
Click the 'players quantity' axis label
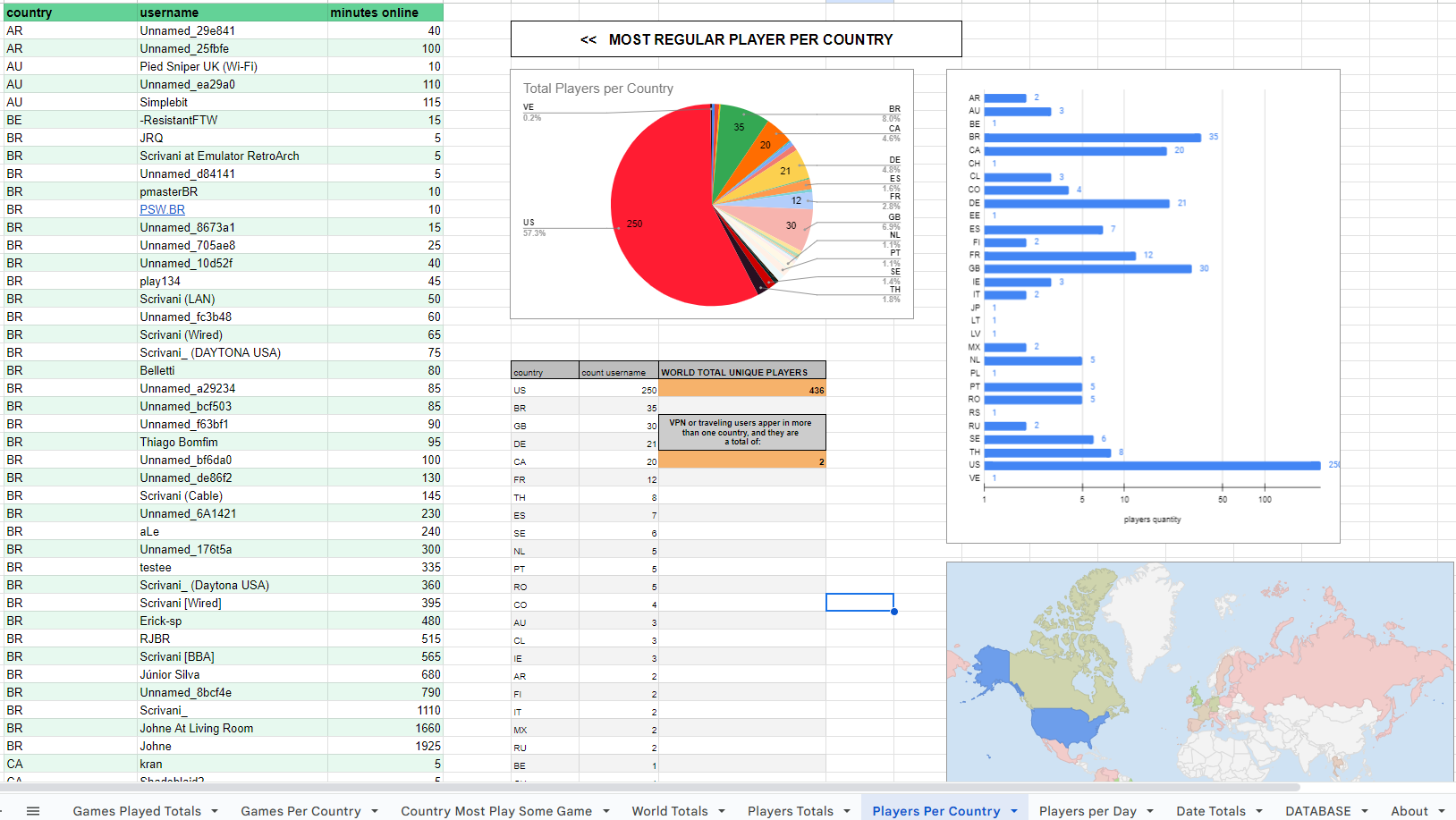point(1152,520)
